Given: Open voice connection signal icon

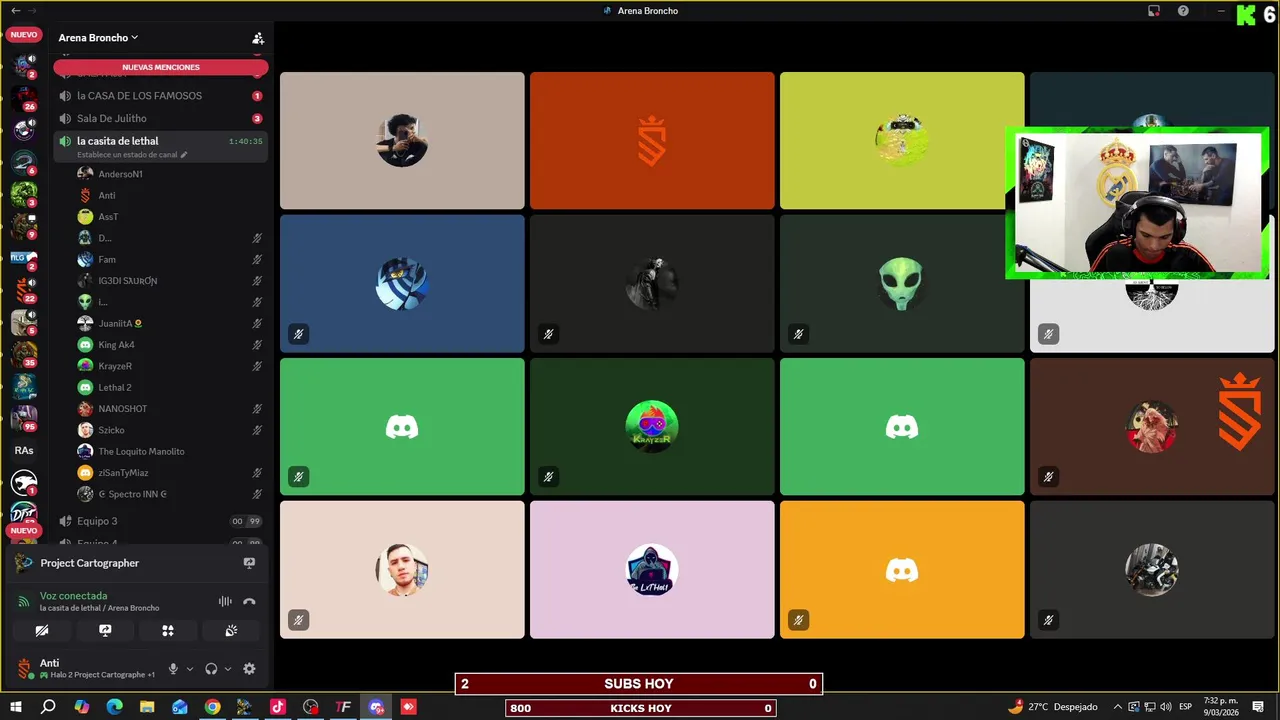Looking at the screenshot, I should tap(24, 602).
